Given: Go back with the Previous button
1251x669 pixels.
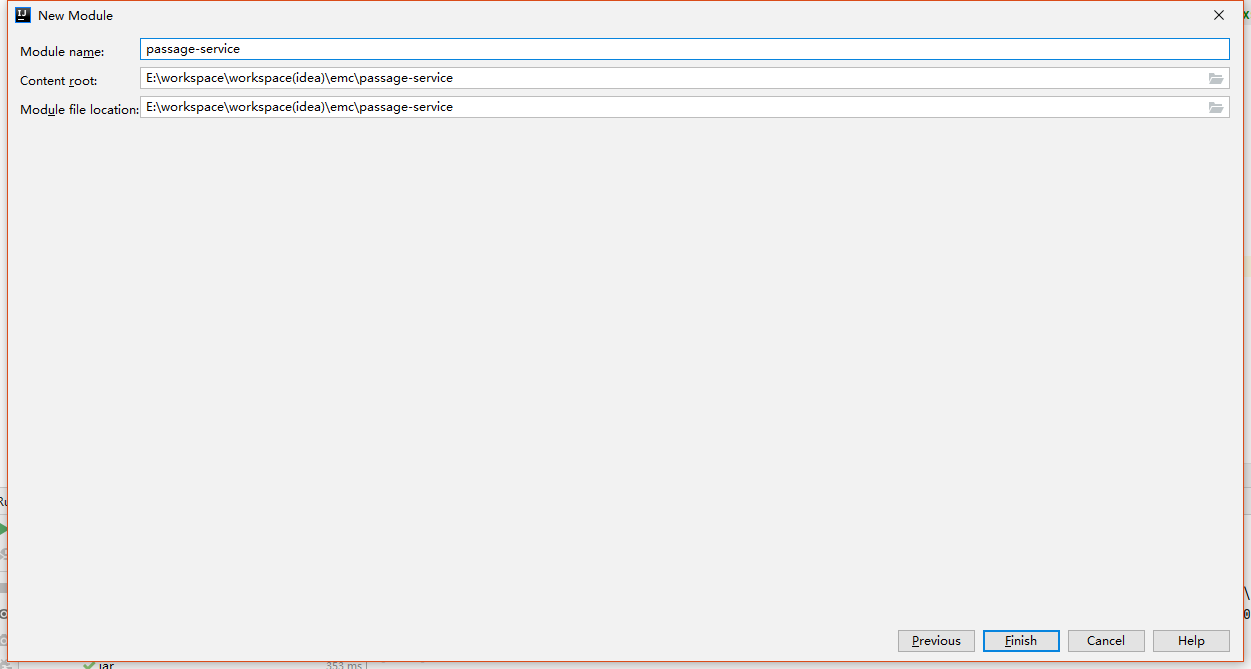Looking at the screenshot, I should pyautogui.click(x=935, y=641).
